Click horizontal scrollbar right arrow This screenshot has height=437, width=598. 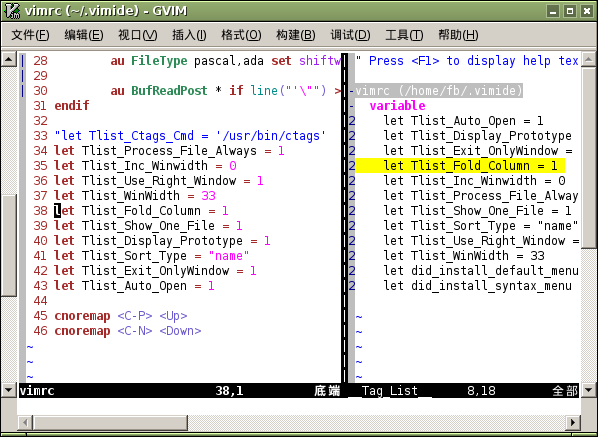[x=573, y=423]
